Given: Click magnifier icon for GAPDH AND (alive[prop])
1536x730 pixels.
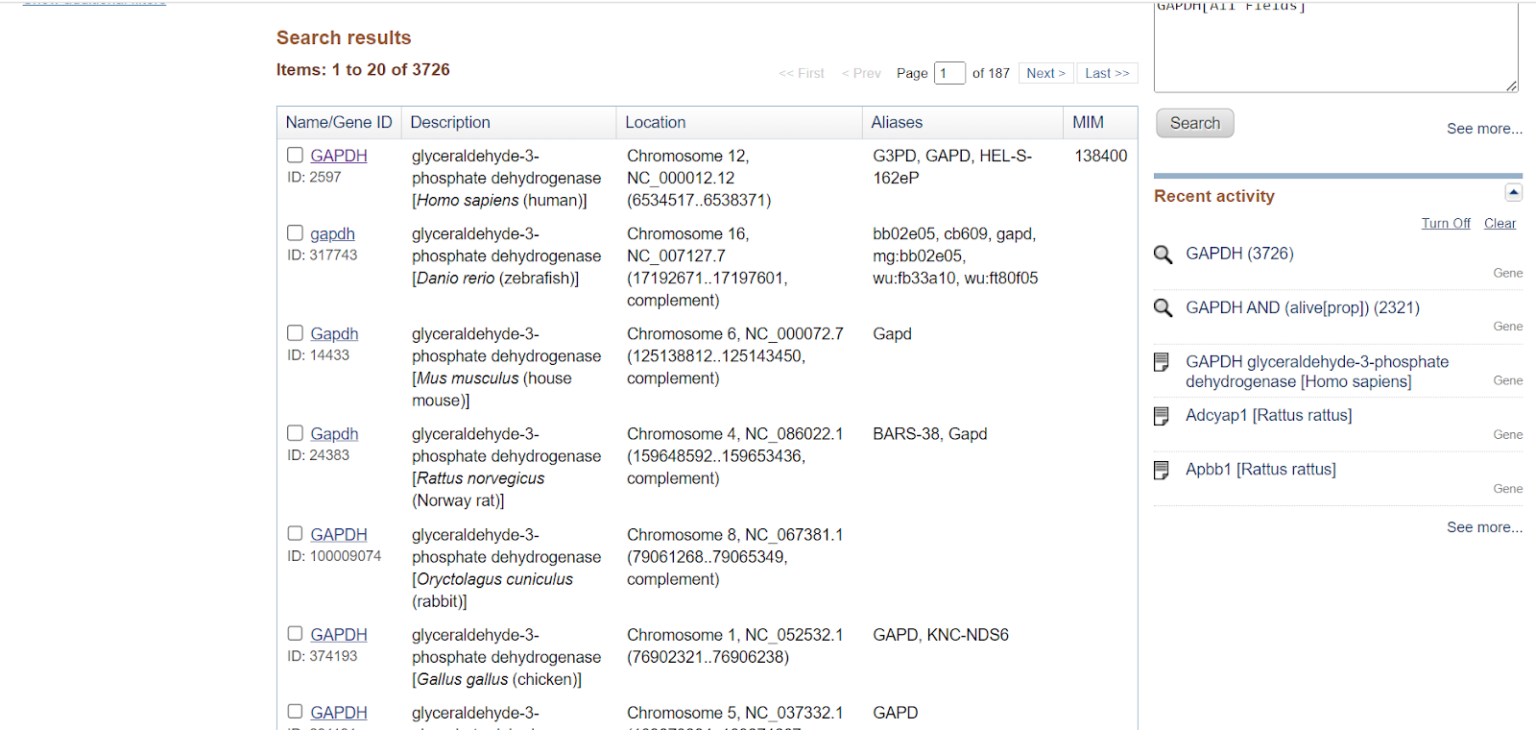Looking at the screenshot, I should [x=1163, y=308].
